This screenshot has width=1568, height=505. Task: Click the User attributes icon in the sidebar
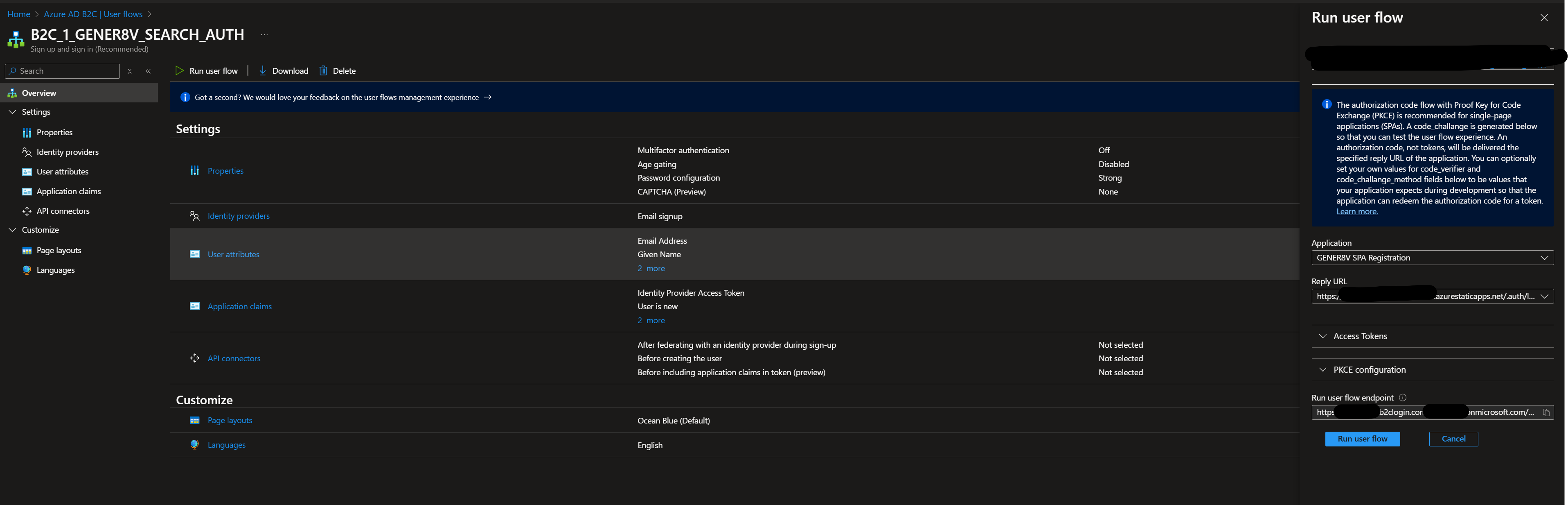(27, 172)
